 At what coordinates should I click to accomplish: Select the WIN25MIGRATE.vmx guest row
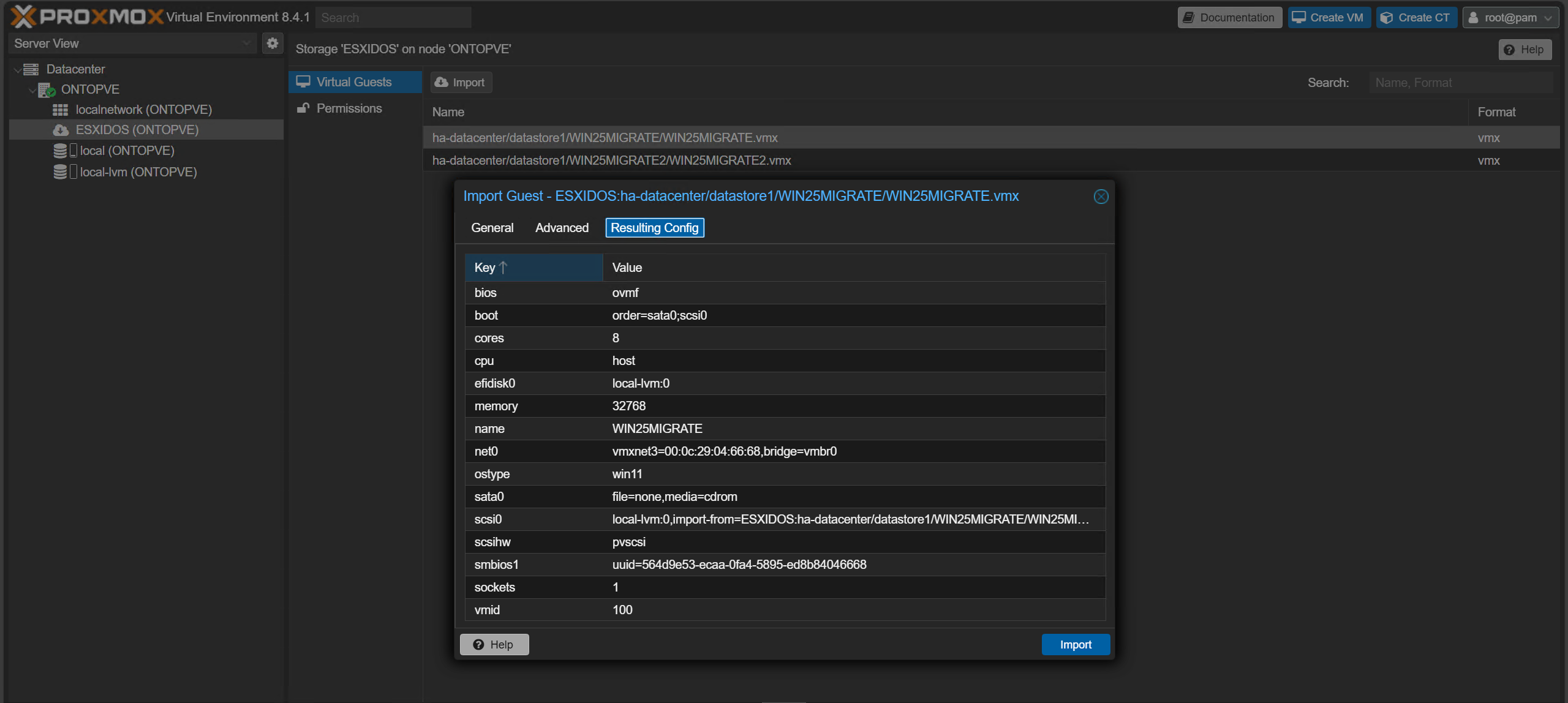click(x=991, y=138)
